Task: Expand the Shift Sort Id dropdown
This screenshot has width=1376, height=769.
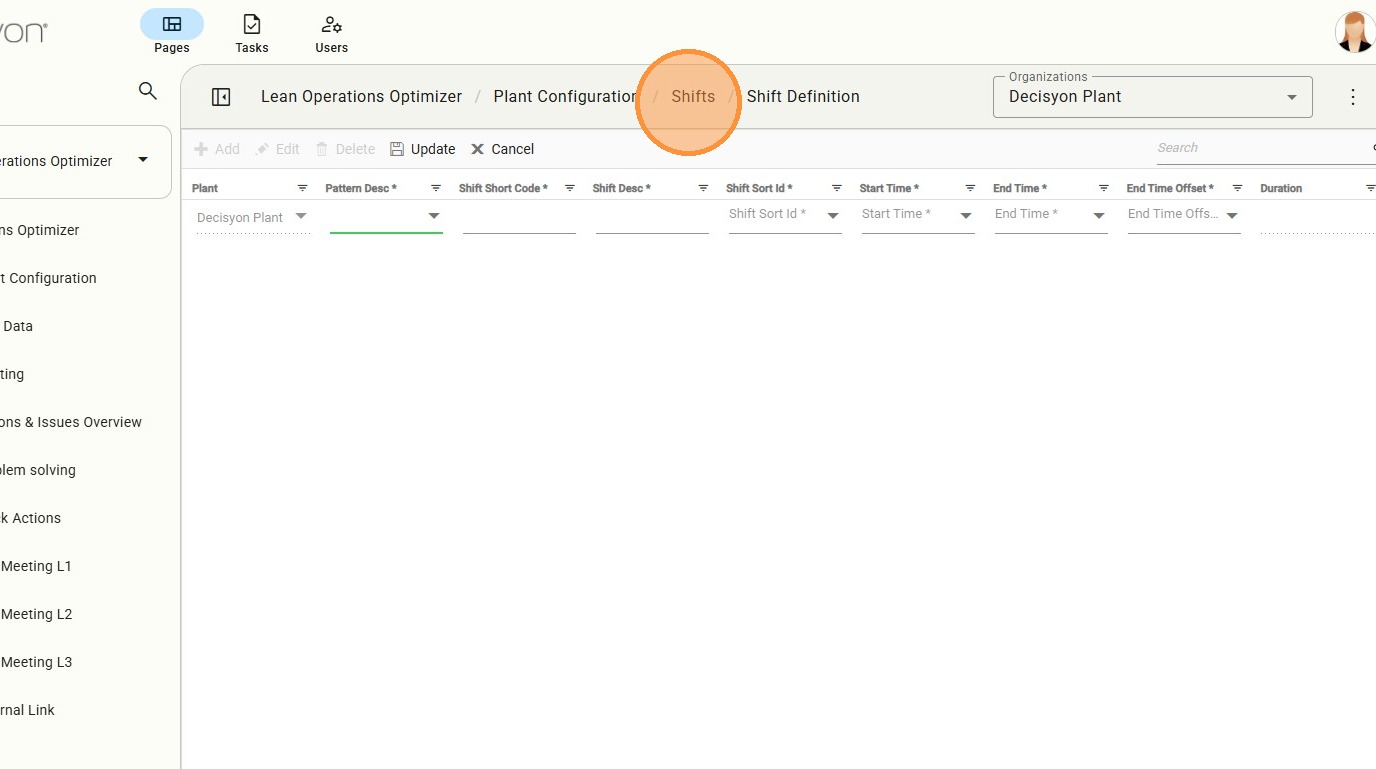Action: tap(832, 216)
